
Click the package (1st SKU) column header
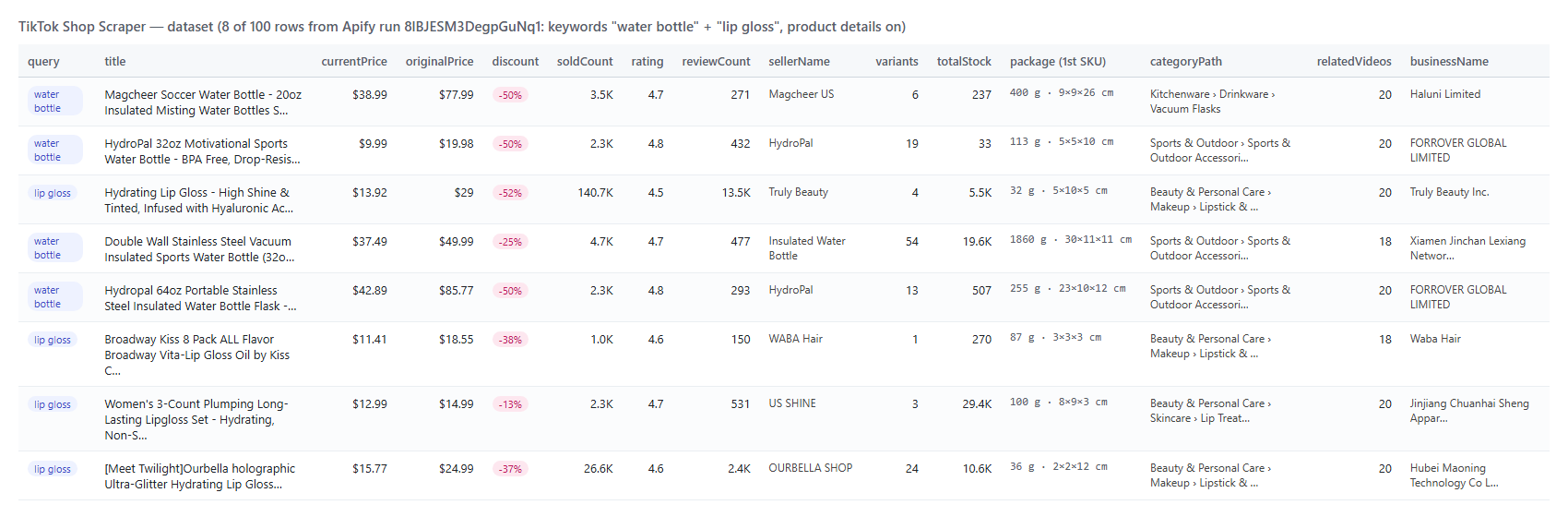coord(1058,62)
